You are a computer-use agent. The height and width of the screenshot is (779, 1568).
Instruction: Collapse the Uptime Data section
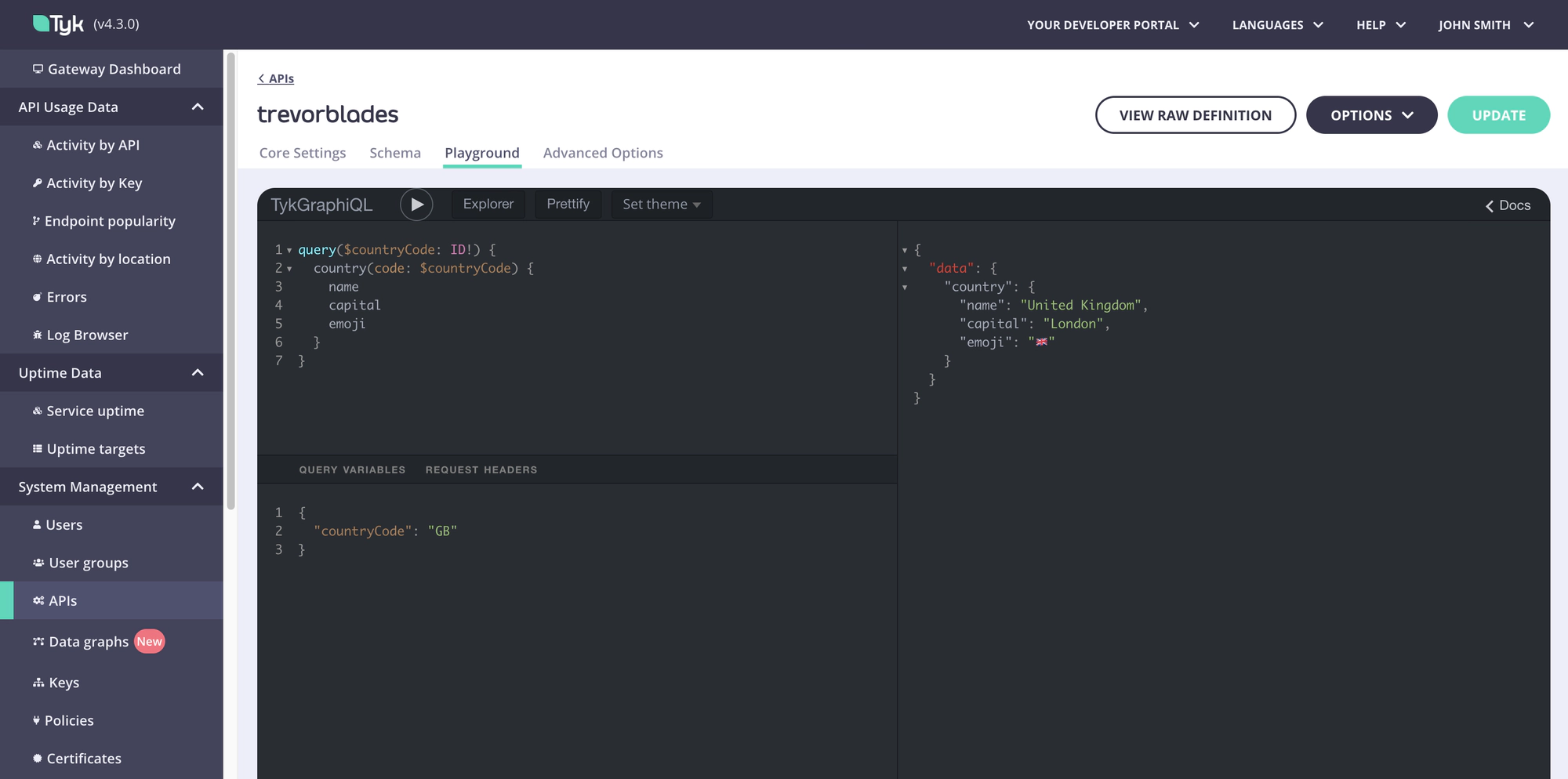tap(198, 372)
